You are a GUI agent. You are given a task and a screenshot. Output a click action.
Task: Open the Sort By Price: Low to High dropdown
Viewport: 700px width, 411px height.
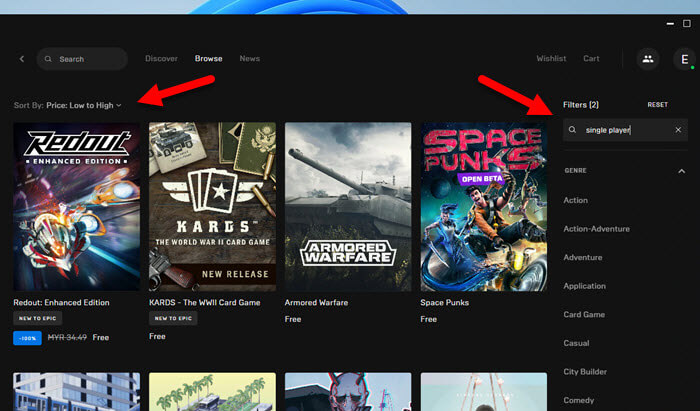pos(67,105)
